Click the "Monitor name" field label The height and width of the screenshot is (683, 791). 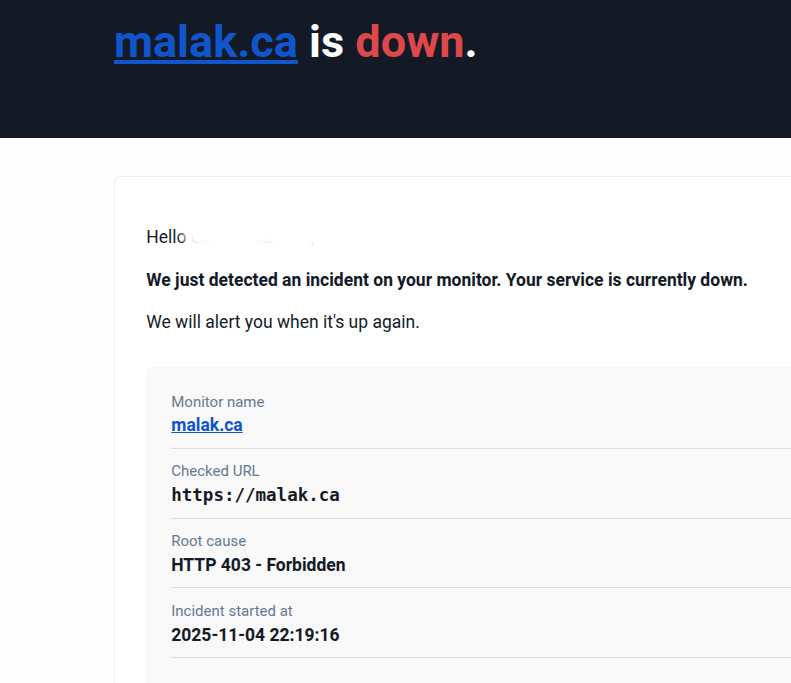pos(218,402)
